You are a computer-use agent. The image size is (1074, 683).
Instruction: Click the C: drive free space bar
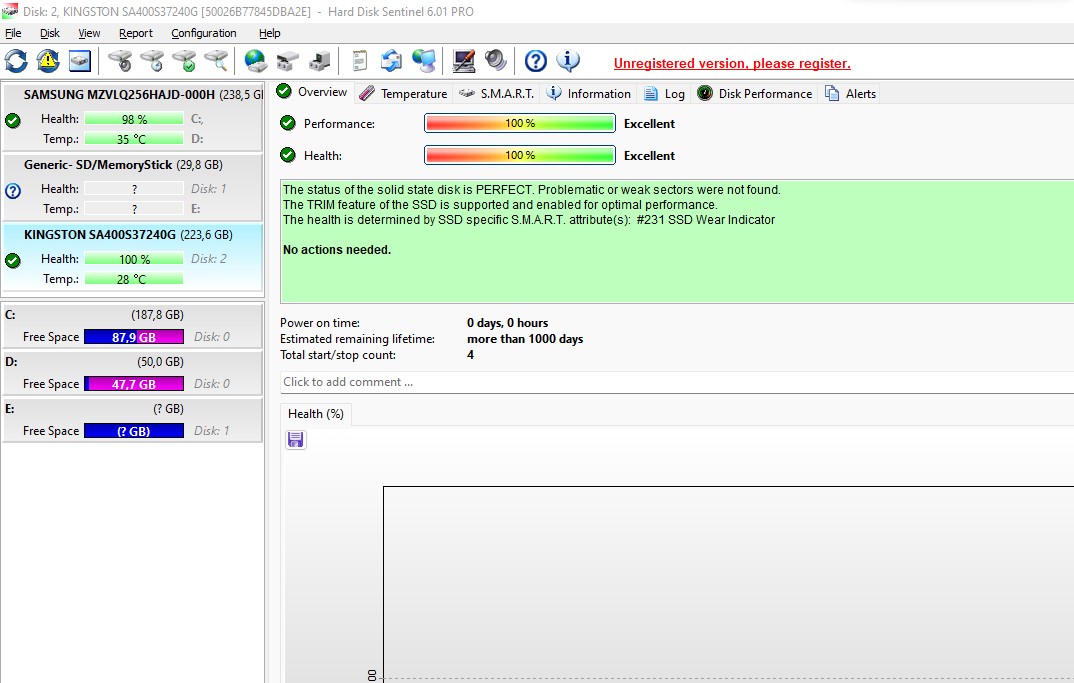pyautogui.click(x=133, y=337)
